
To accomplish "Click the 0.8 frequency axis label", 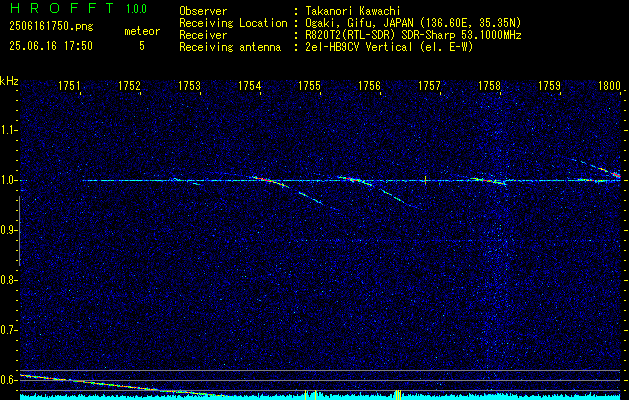I will point(8,280).
